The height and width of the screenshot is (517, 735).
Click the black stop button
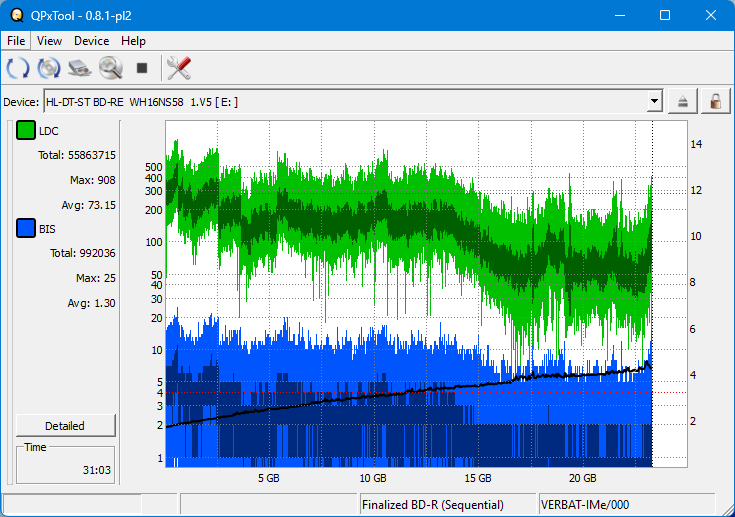[x=142, y=68]
